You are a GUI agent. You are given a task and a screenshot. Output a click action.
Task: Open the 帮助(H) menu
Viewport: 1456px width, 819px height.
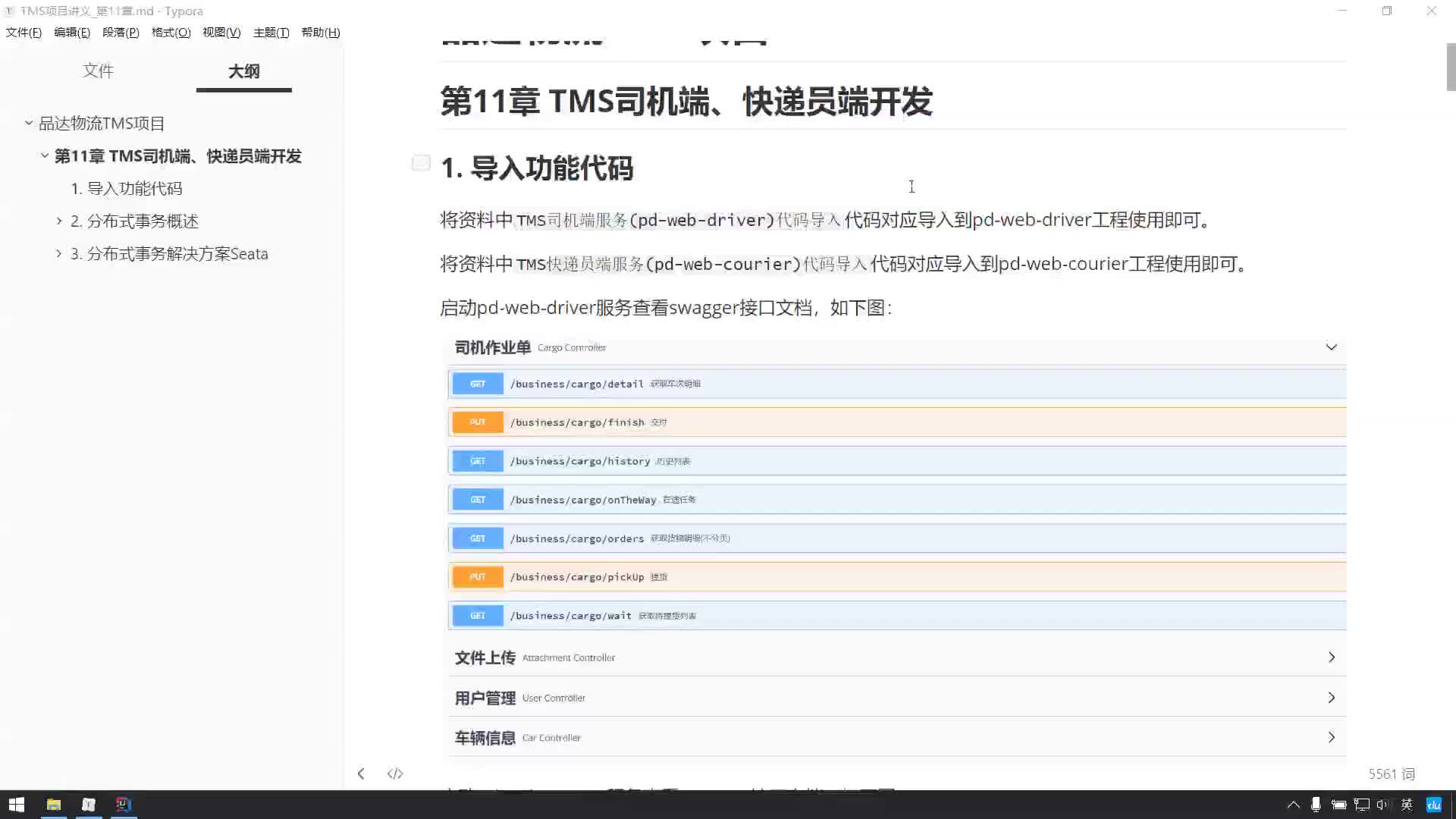click(321, 33)
